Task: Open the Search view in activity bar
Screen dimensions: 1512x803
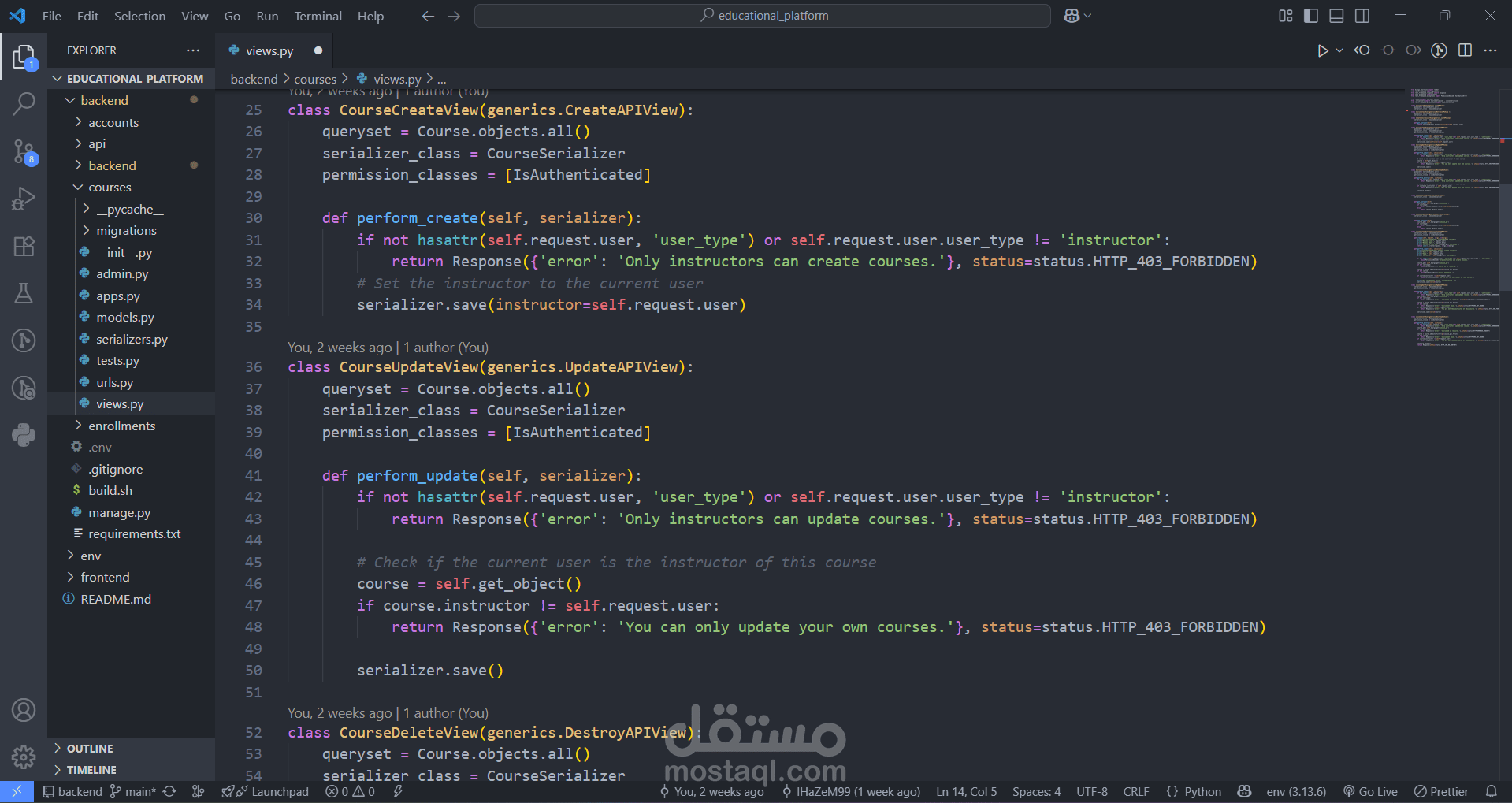Action: coord(24,103)
